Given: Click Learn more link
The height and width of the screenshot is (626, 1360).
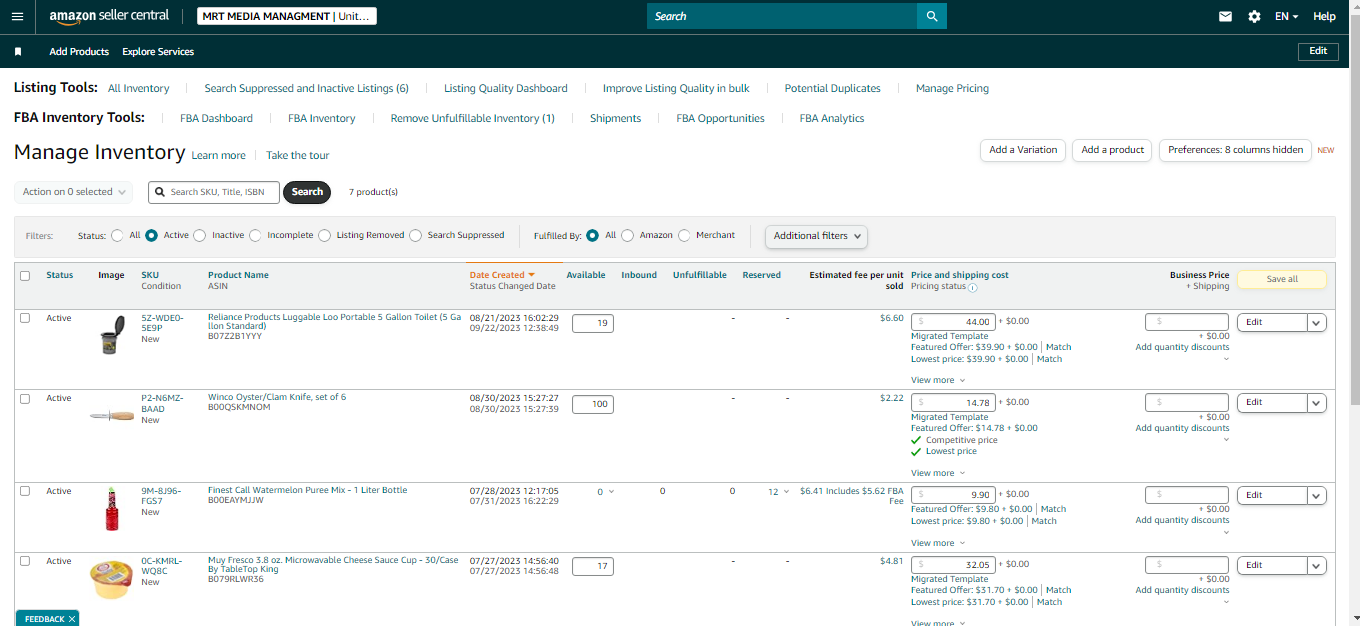Looking at the screenshot, I should point(218,156).
